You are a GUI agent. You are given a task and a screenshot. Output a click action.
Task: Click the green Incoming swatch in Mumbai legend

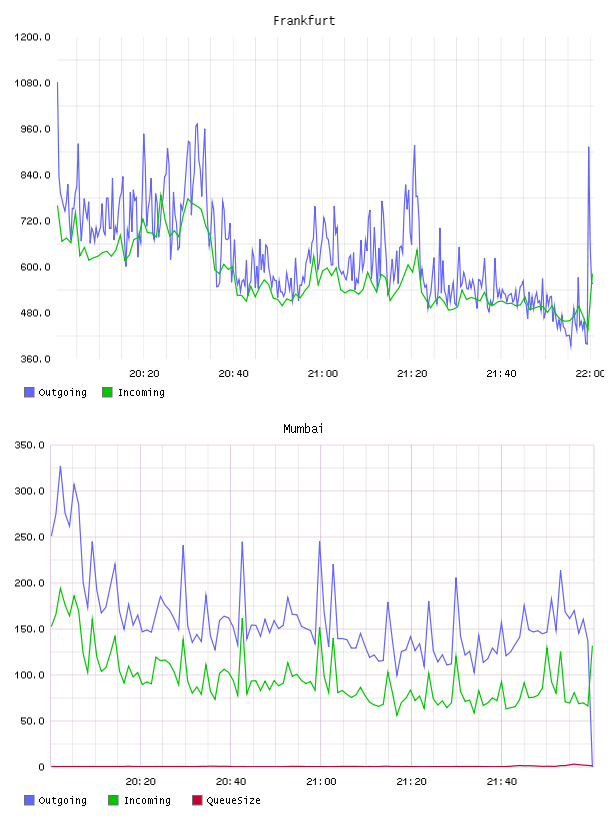click(x=113, y=800)
